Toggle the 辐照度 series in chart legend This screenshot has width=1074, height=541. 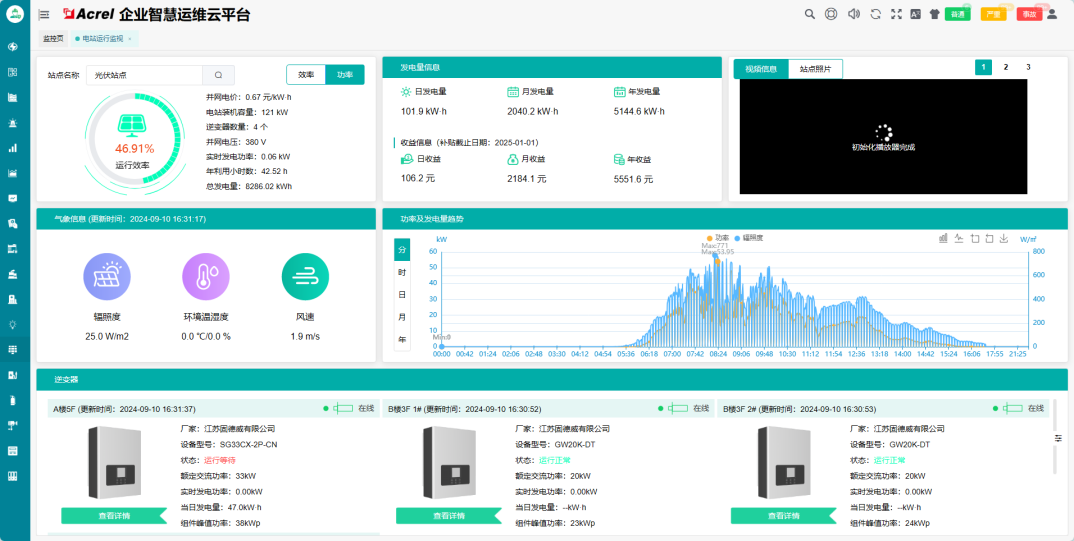click(748, 238)
